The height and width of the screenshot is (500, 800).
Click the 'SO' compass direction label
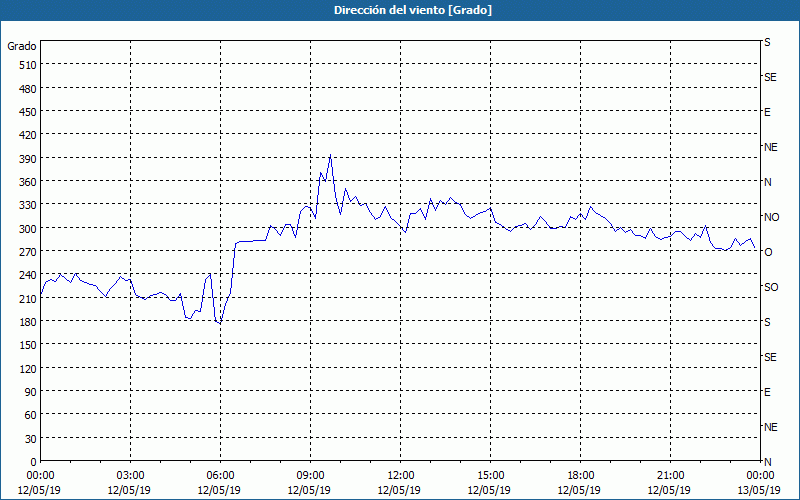tap(771, 287)
